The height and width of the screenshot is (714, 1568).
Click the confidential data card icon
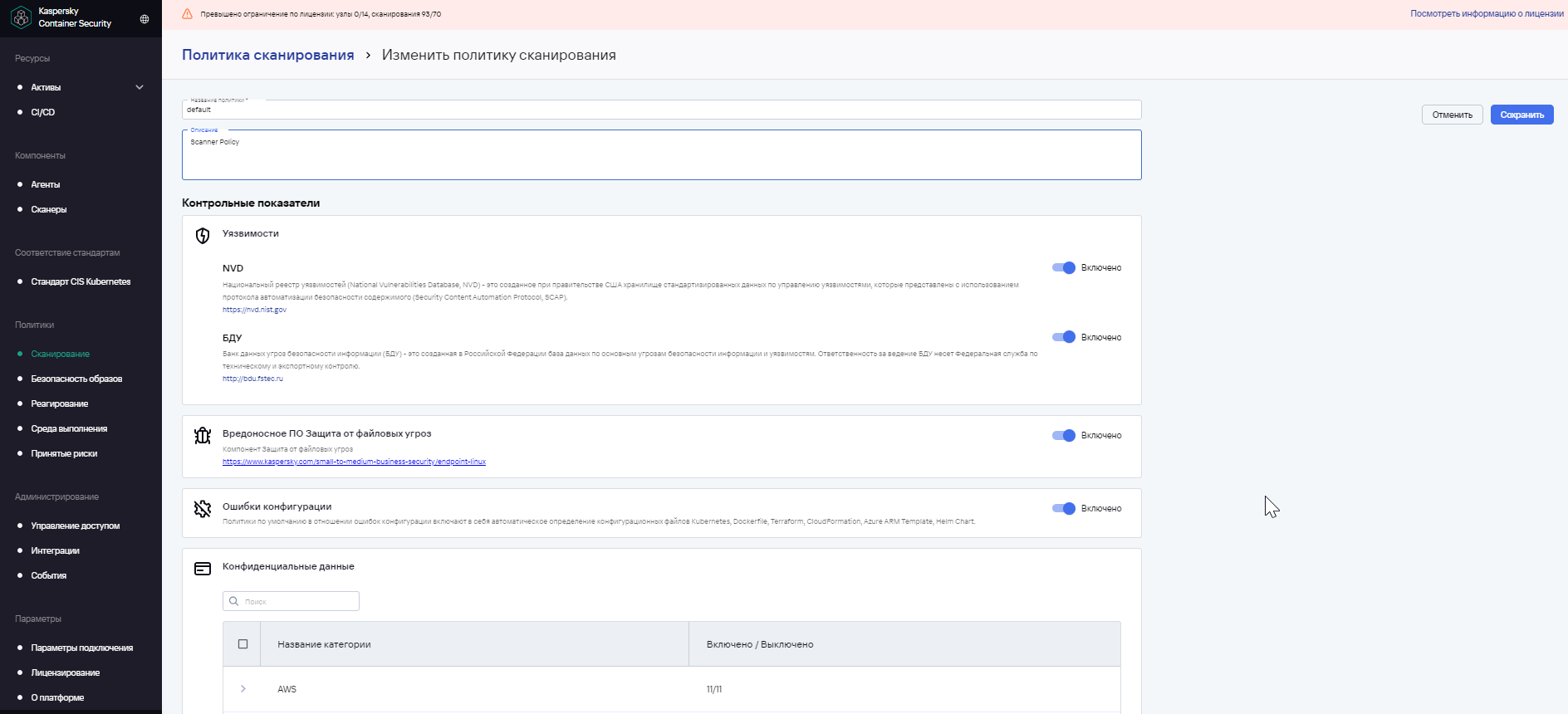coord(203,569)
